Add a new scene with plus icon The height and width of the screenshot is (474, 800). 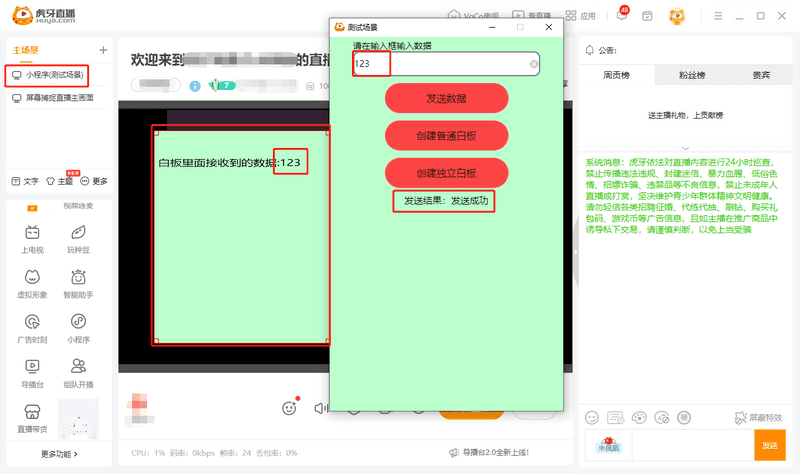tap(103, 50)
